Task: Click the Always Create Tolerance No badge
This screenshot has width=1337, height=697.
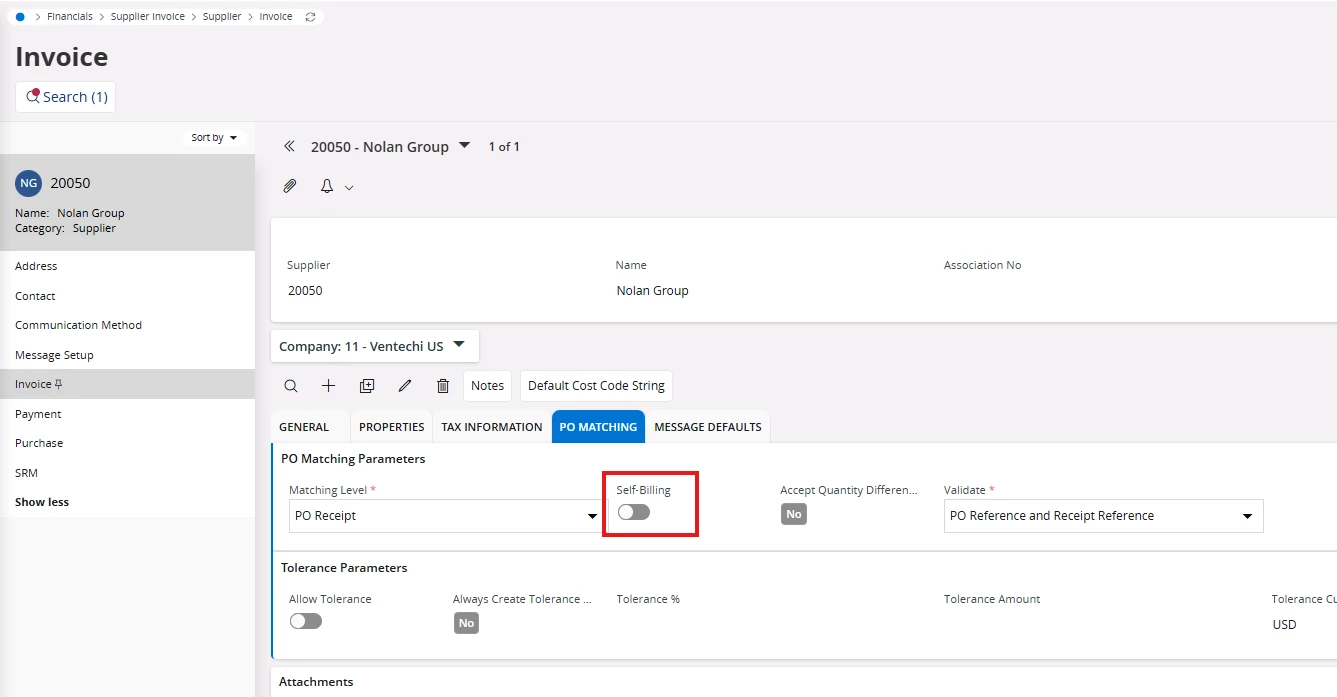Action: (x=466, y=623)
